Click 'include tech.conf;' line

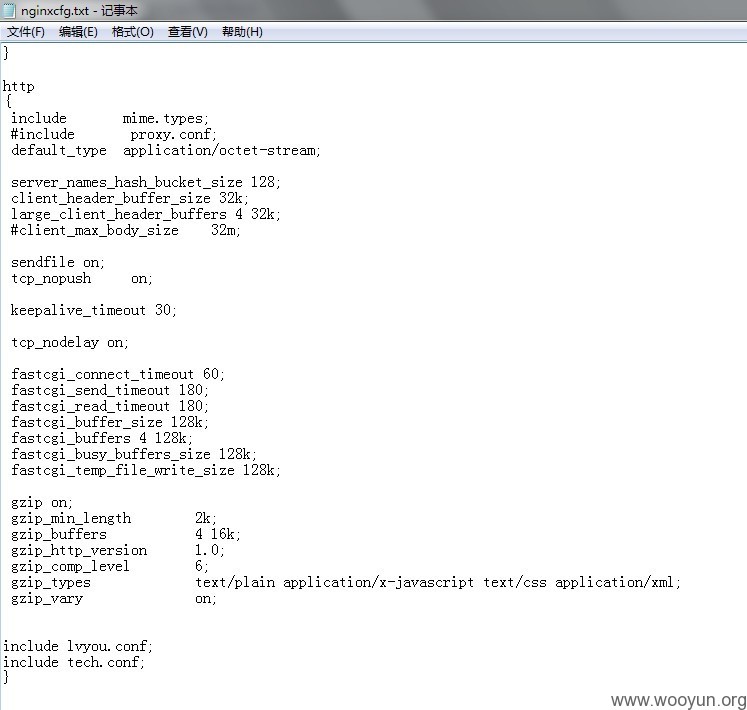click(x=74, y=662)
